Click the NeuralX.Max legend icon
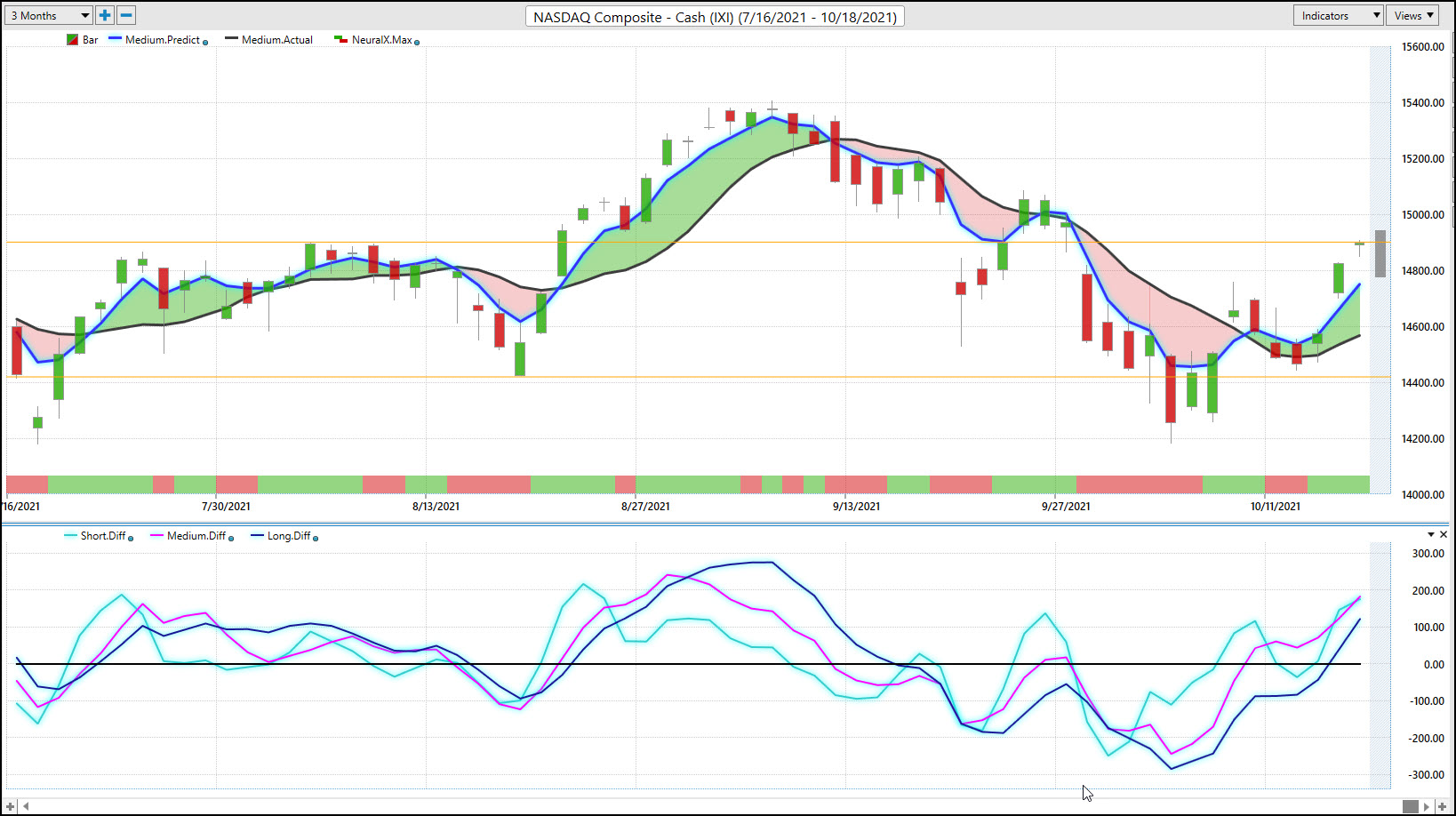This screenshot has width=1456, height=816. 340,40
